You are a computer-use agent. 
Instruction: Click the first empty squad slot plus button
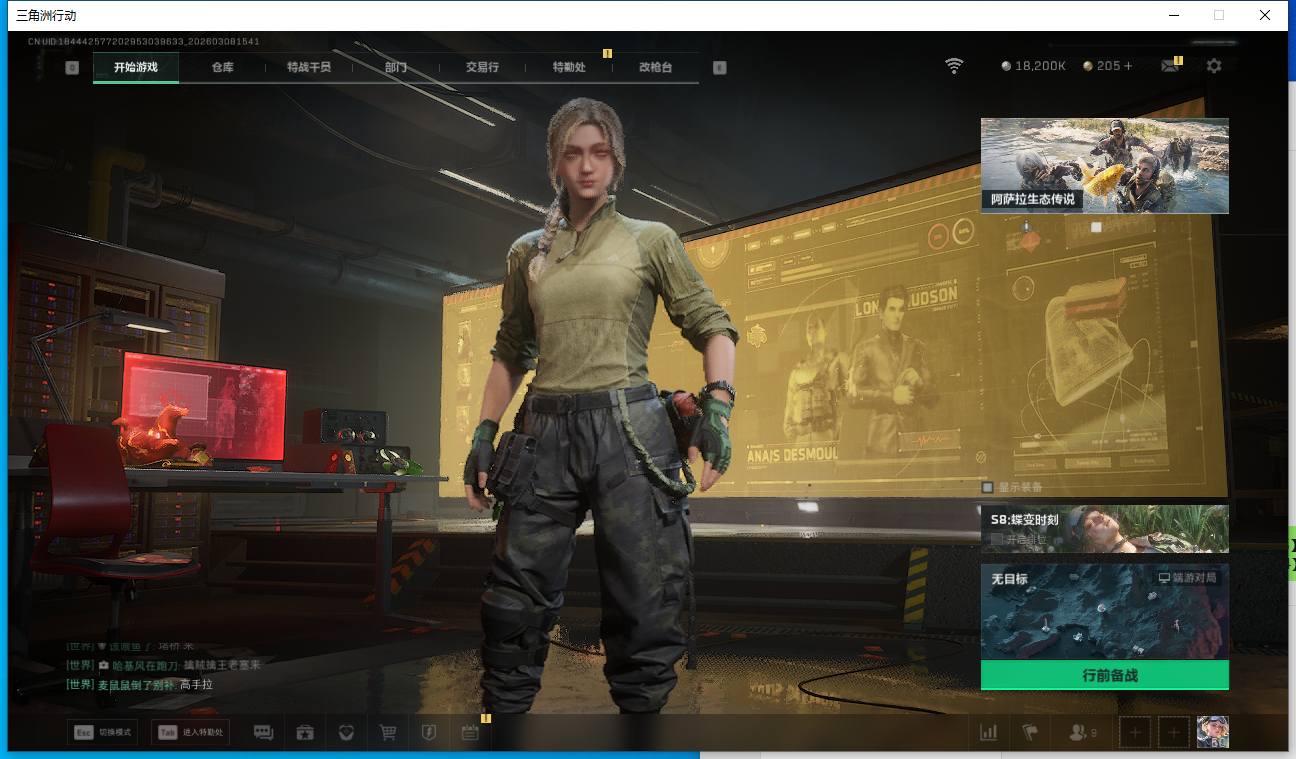point(1134,733)
